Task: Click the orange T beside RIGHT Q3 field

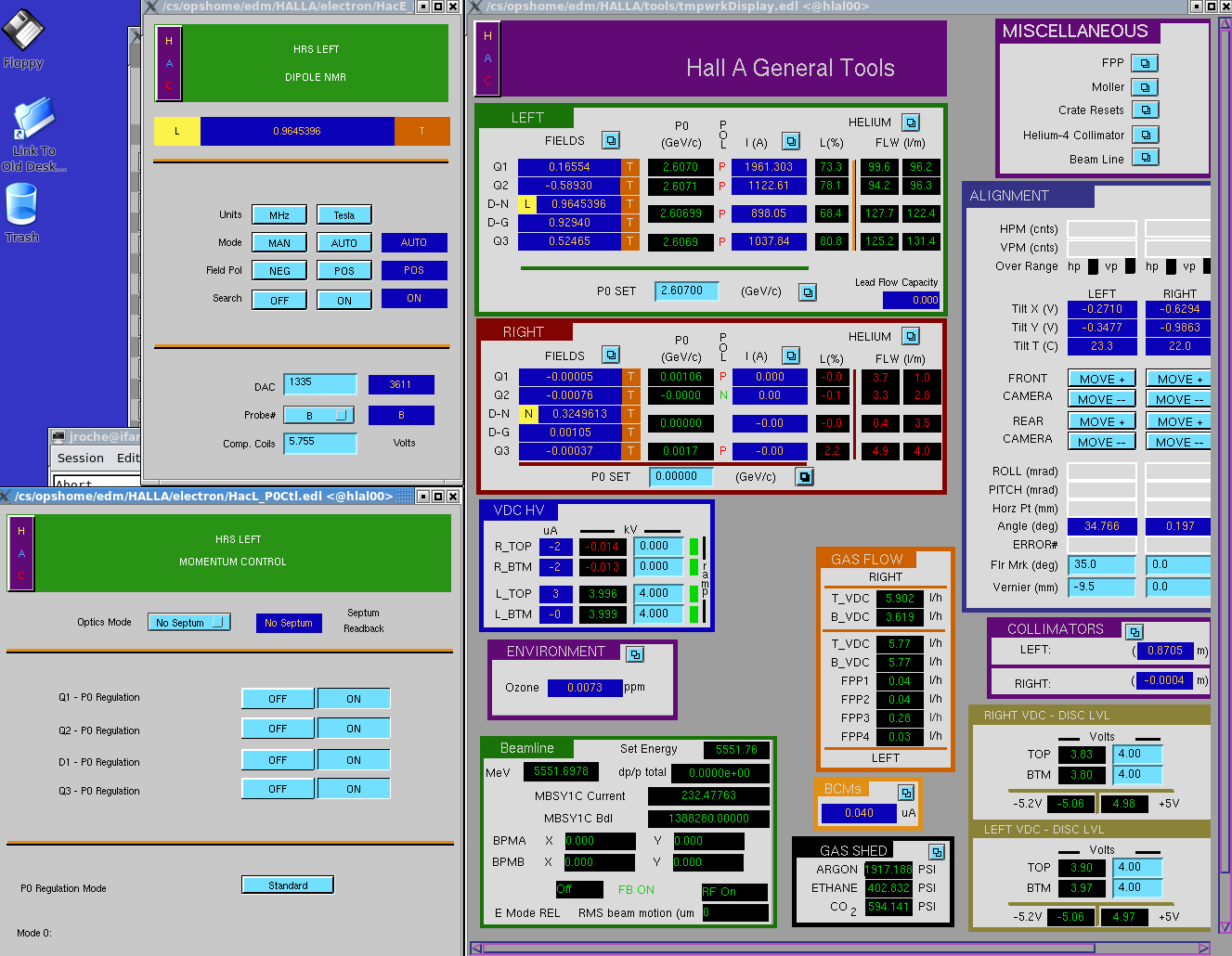Action: [631, 451]
